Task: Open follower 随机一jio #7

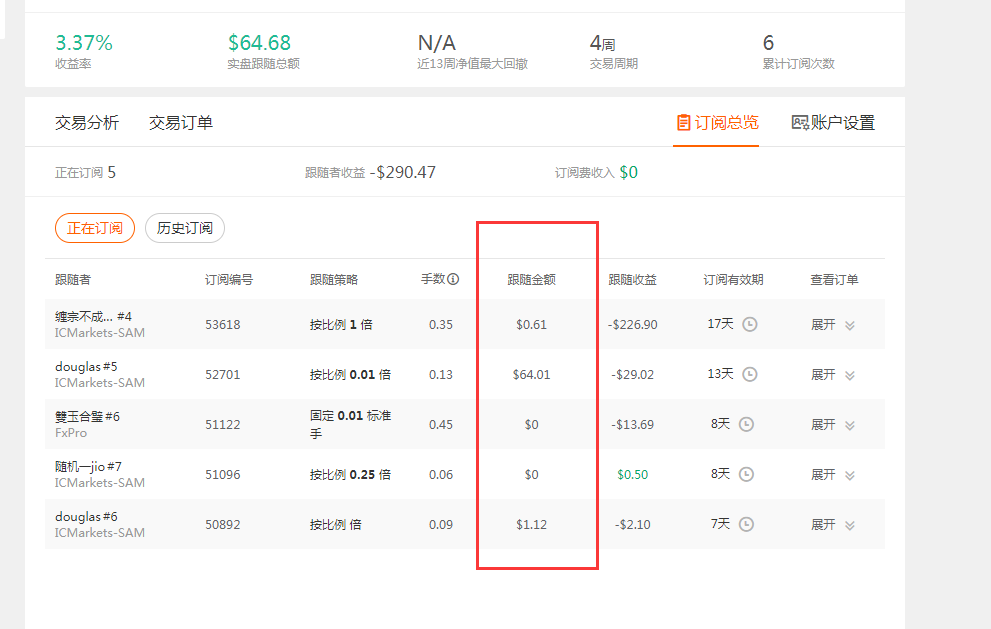Action: pos(88,467)
